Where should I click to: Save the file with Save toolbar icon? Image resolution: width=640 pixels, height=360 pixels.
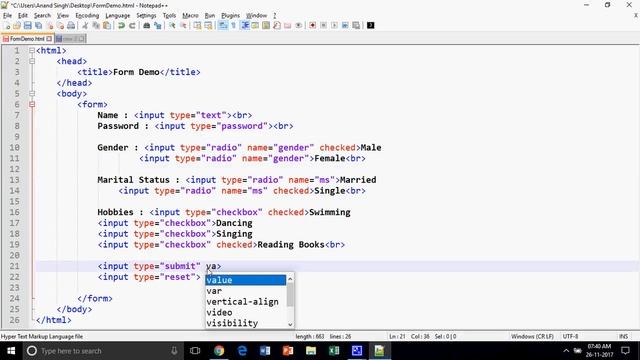27,25
